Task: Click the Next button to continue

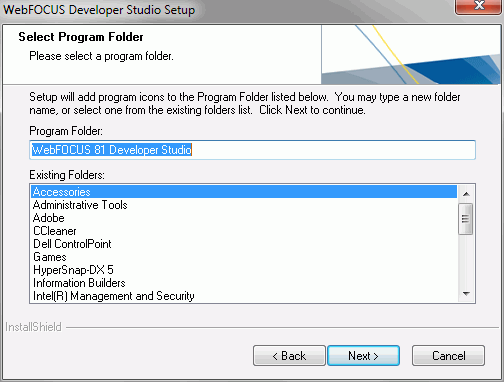Action: [363, 356]
